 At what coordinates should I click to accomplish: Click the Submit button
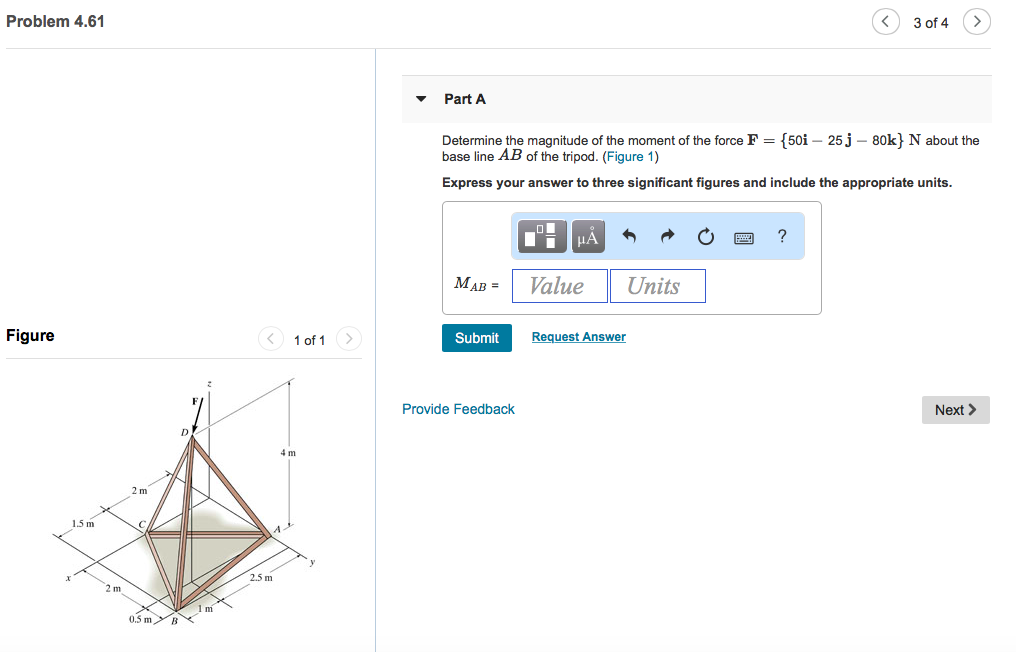(476, 338)
